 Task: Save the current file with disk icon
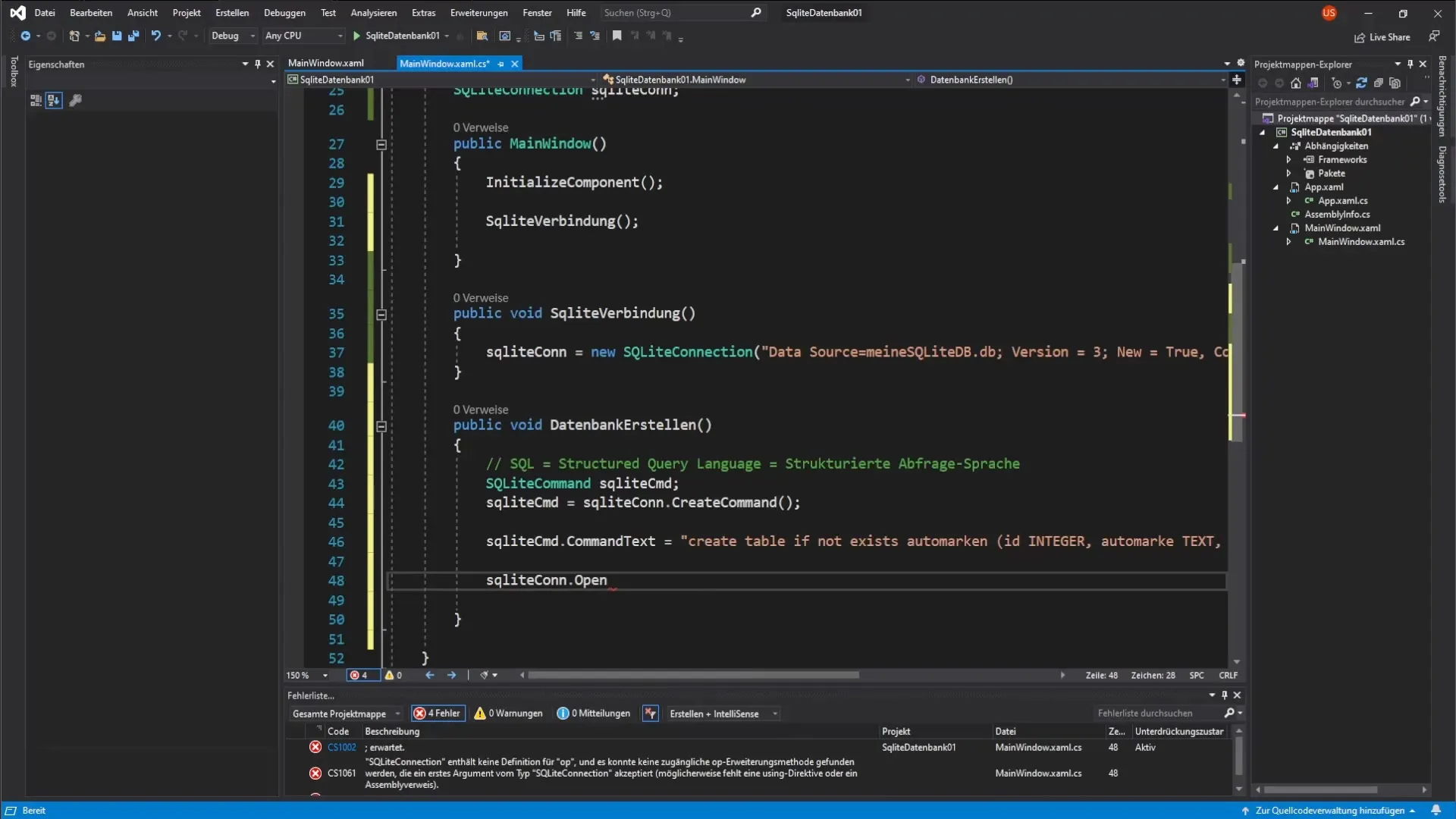coord(117,36)
